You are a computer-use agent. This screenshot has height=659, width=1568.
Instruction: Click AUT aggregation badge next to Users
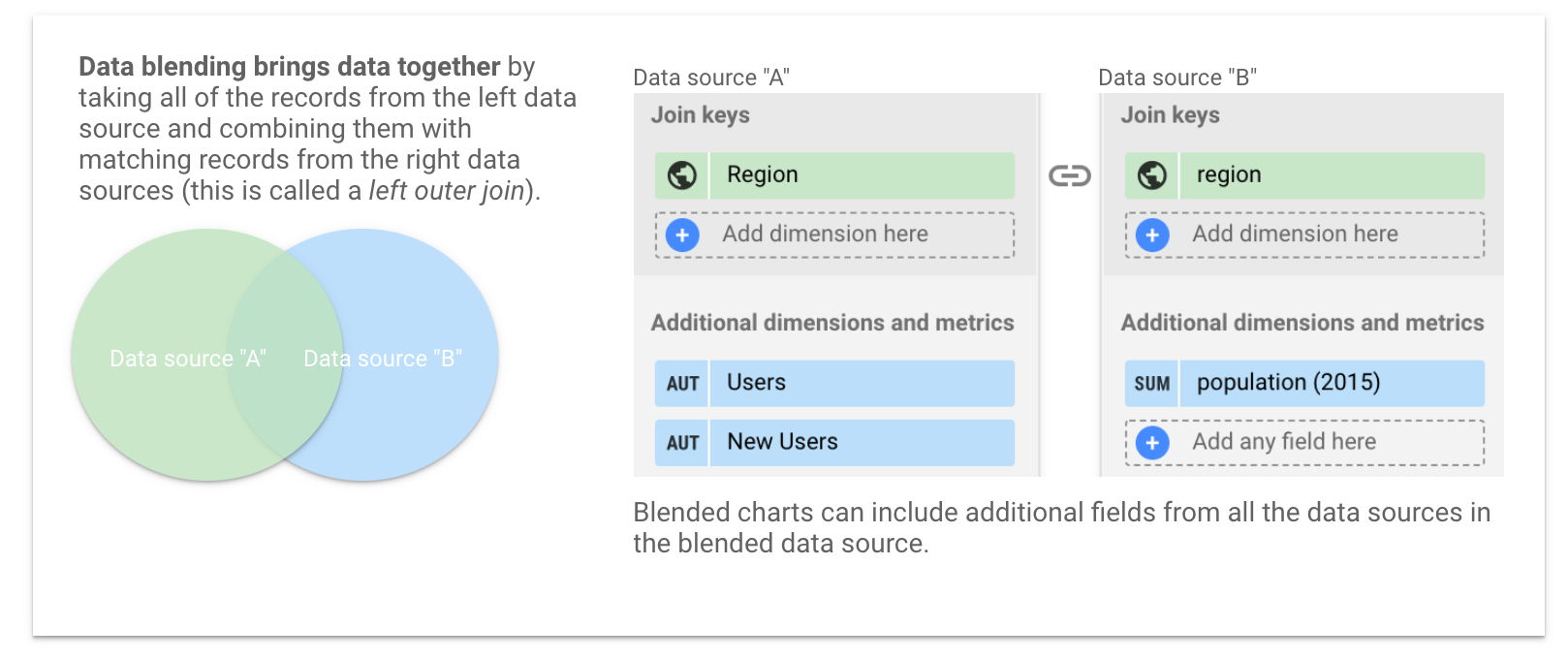pyautogui.click(x=682, y=384)
